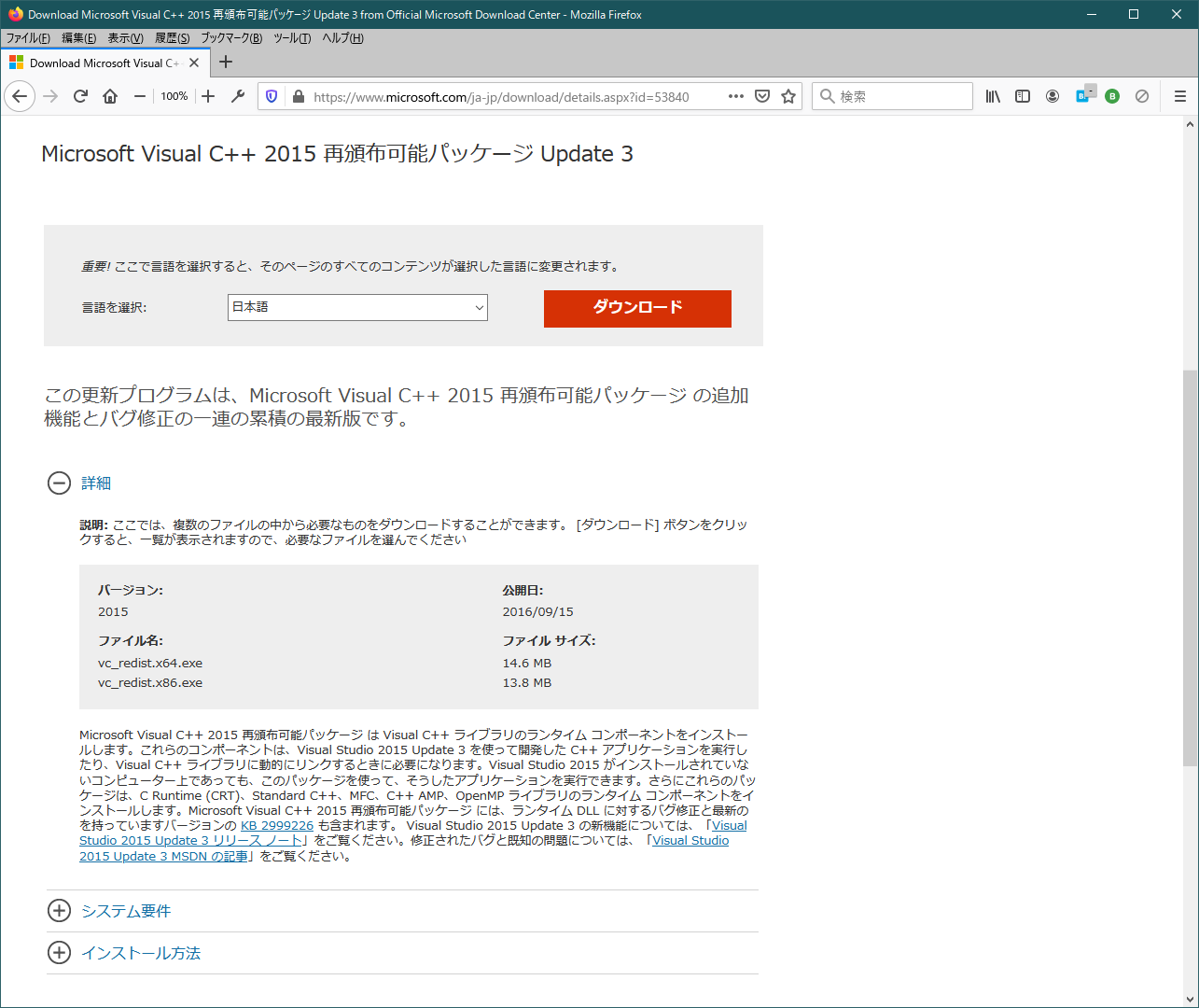Open the Firefox account icon
This screenshot has height=1008, width=1199.
click(1053, 96)
